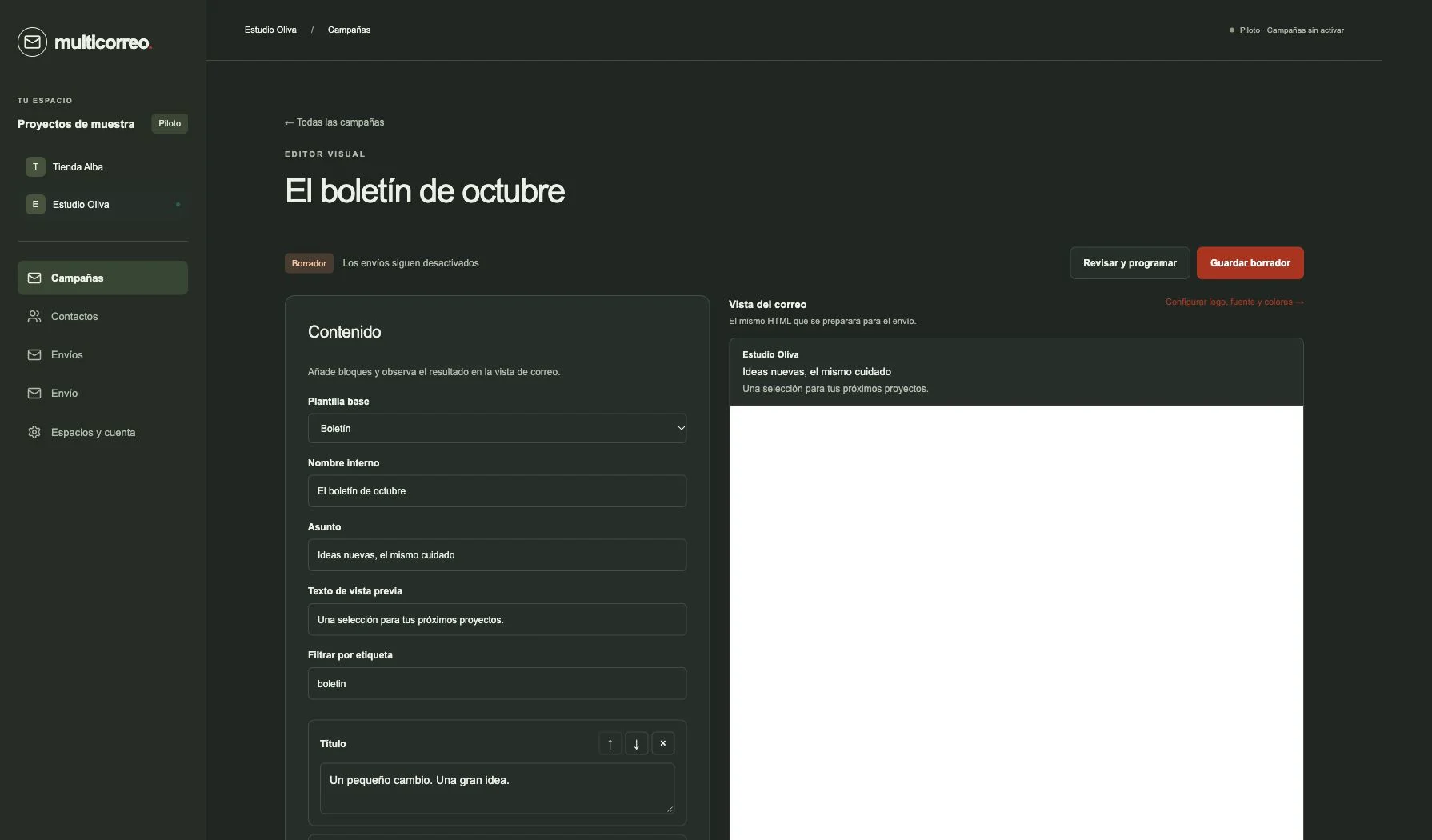Click the Envío envelope icon

[34, 393]
